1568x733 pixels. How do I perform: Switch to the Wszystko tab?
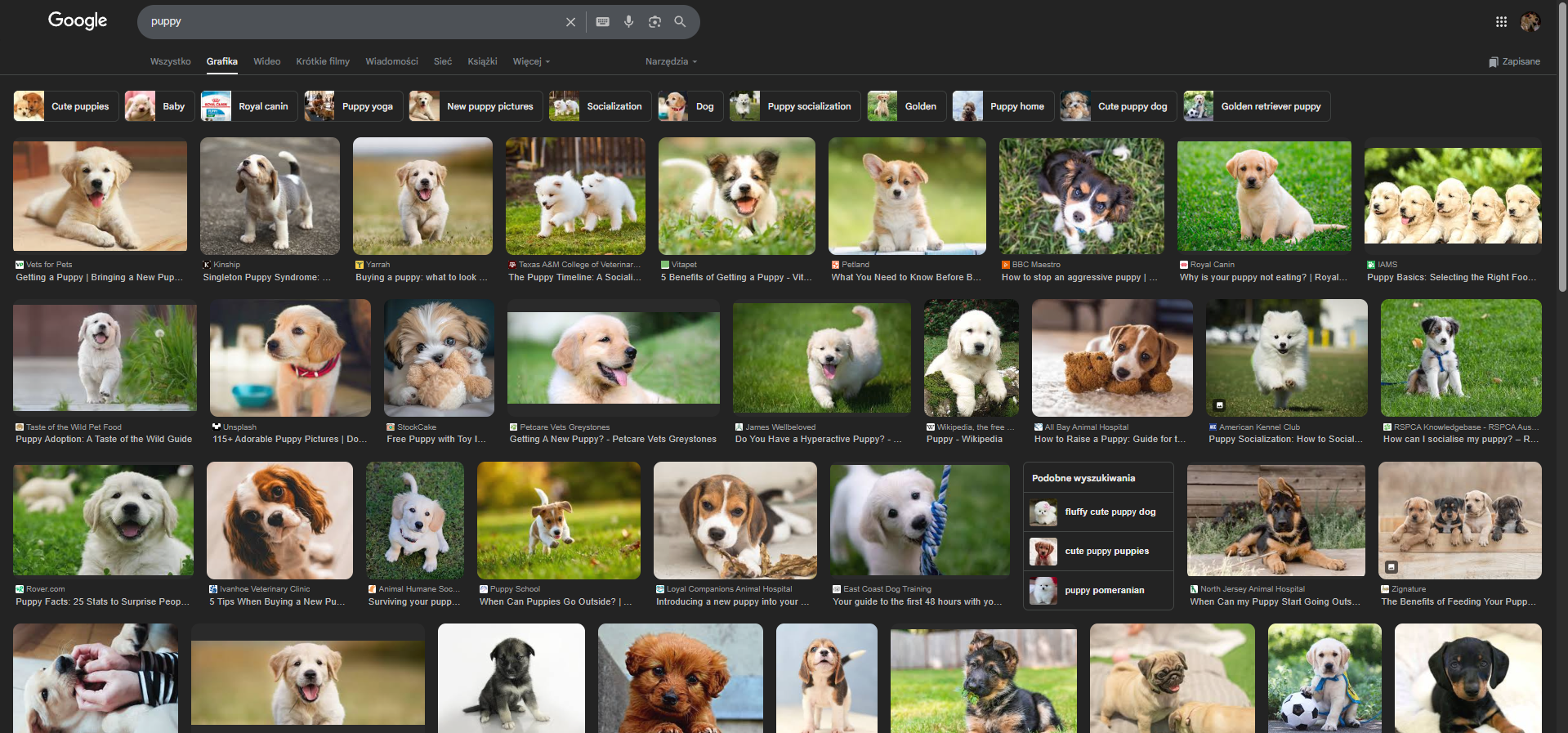[x=170, y=61]
